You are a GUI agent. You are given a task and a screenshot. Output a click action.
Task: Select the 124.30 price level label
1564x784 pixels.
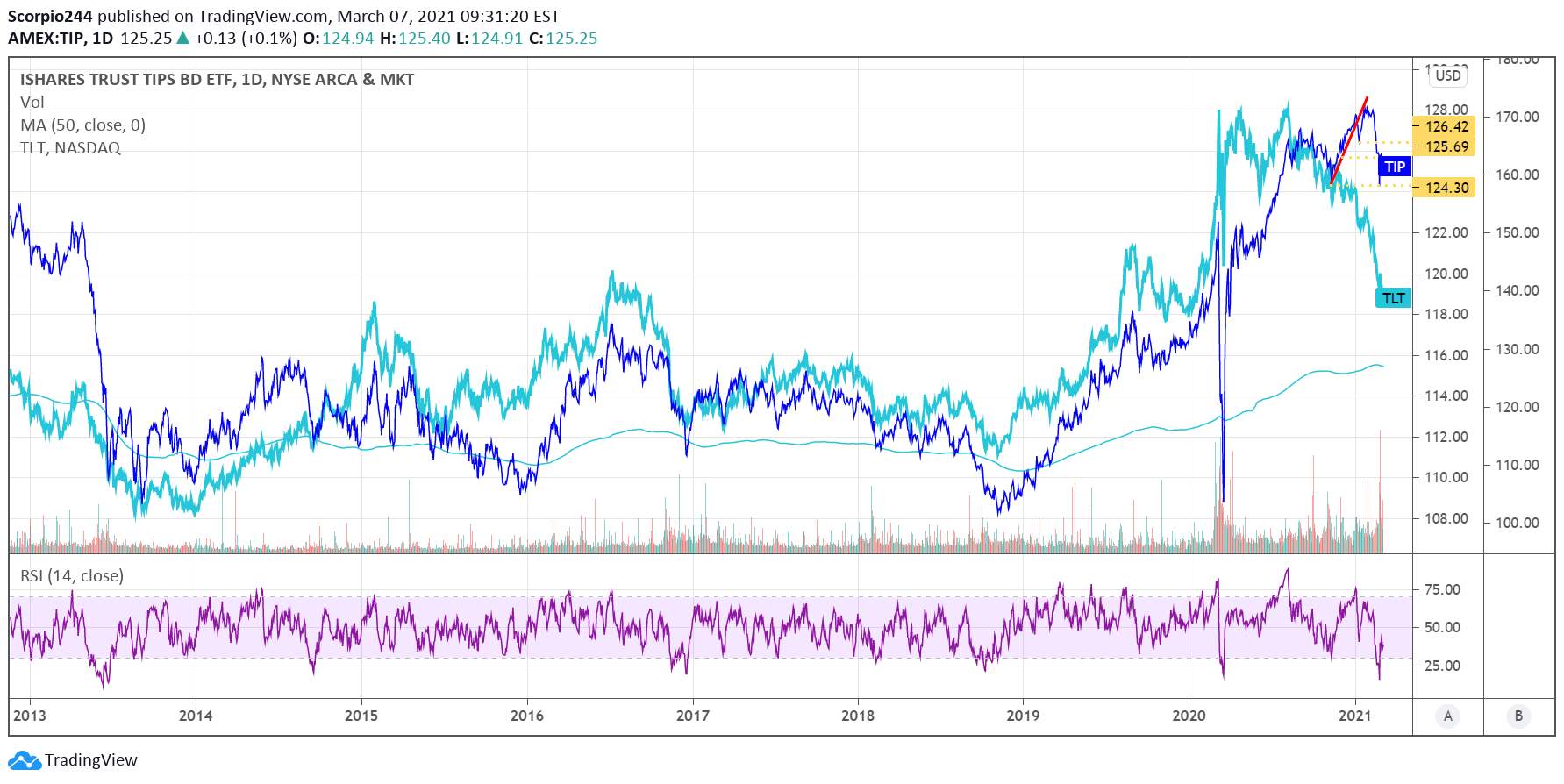1445,188
